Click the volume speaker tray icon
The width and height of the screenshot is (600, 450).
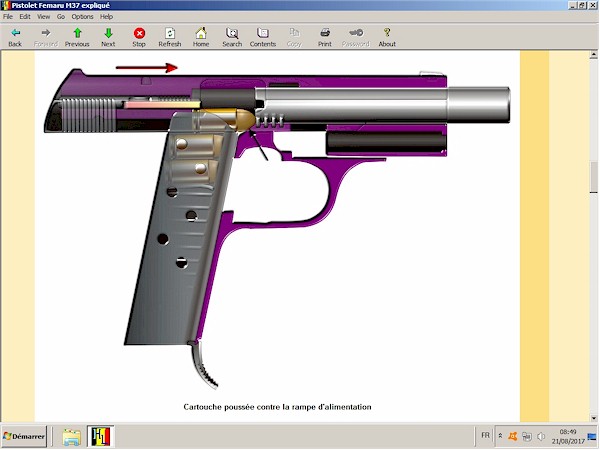[x=541, y=436]
